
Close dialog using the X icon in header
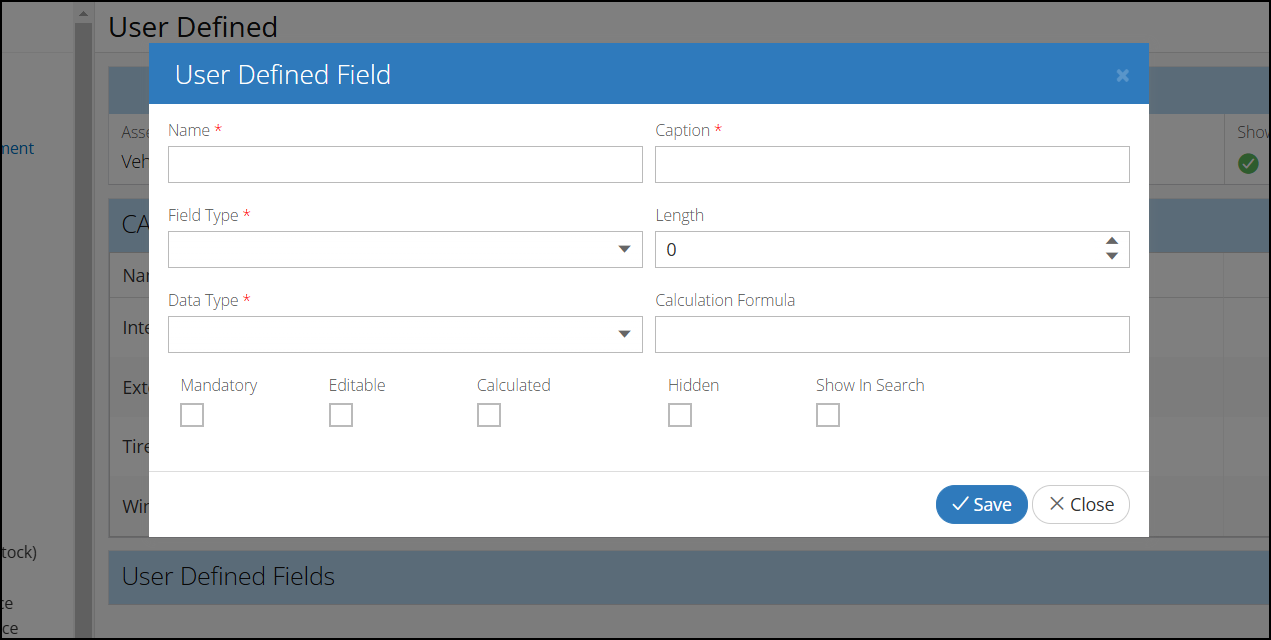point(1122,75)
